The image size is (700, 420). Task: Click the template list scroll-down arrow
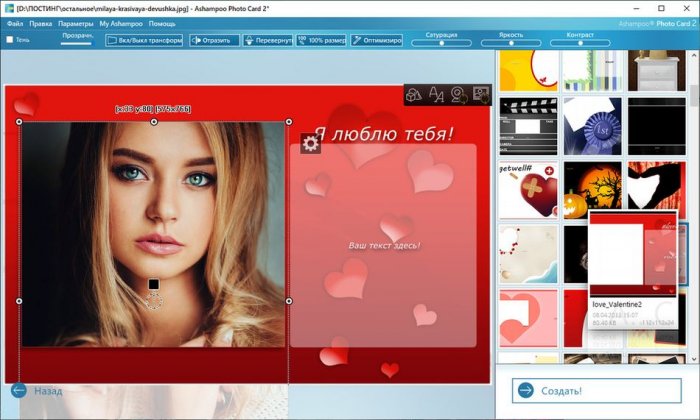pyautogui.click(x=694, y=358)
